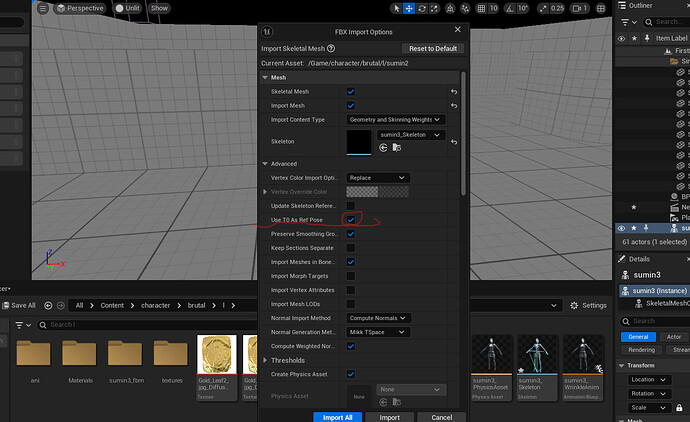Viewport: 690px width, 422px height.
Task: Enable Import Vertex Attributes checkbox
Action: [x=351, y=290]
